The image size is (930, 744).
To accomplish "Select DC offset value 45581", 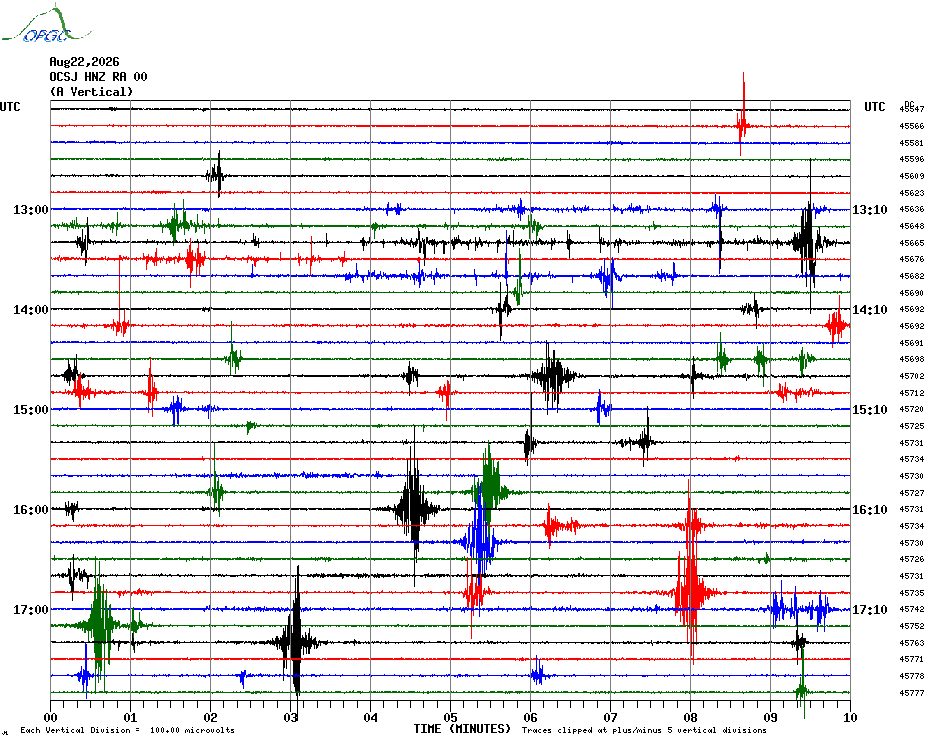I will point(912,143).
